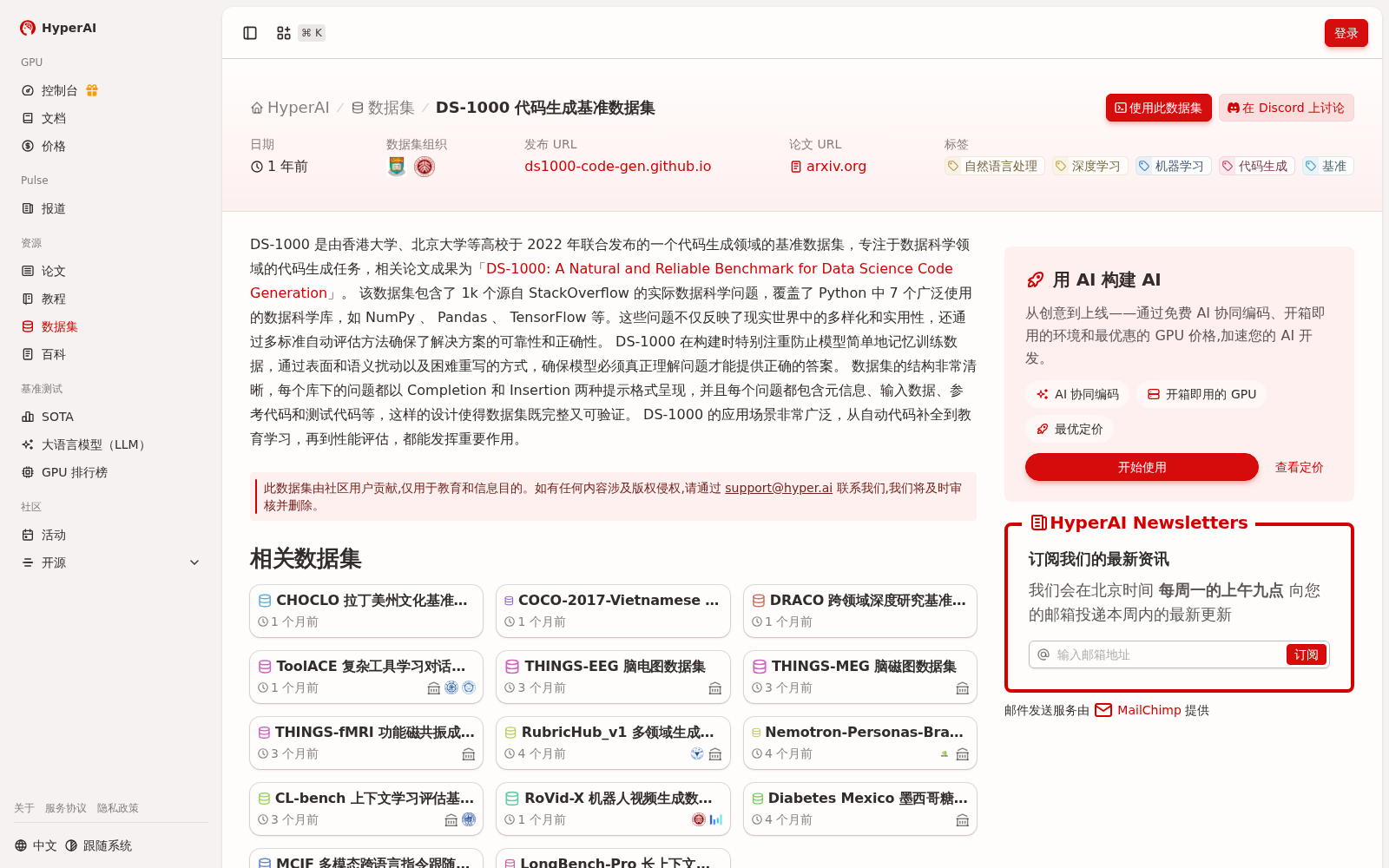Viewport: 1389px width, 868px height.
Task: Open Nemotron-Personas-Bra dataset card
Action: click(x=860, y=743)
